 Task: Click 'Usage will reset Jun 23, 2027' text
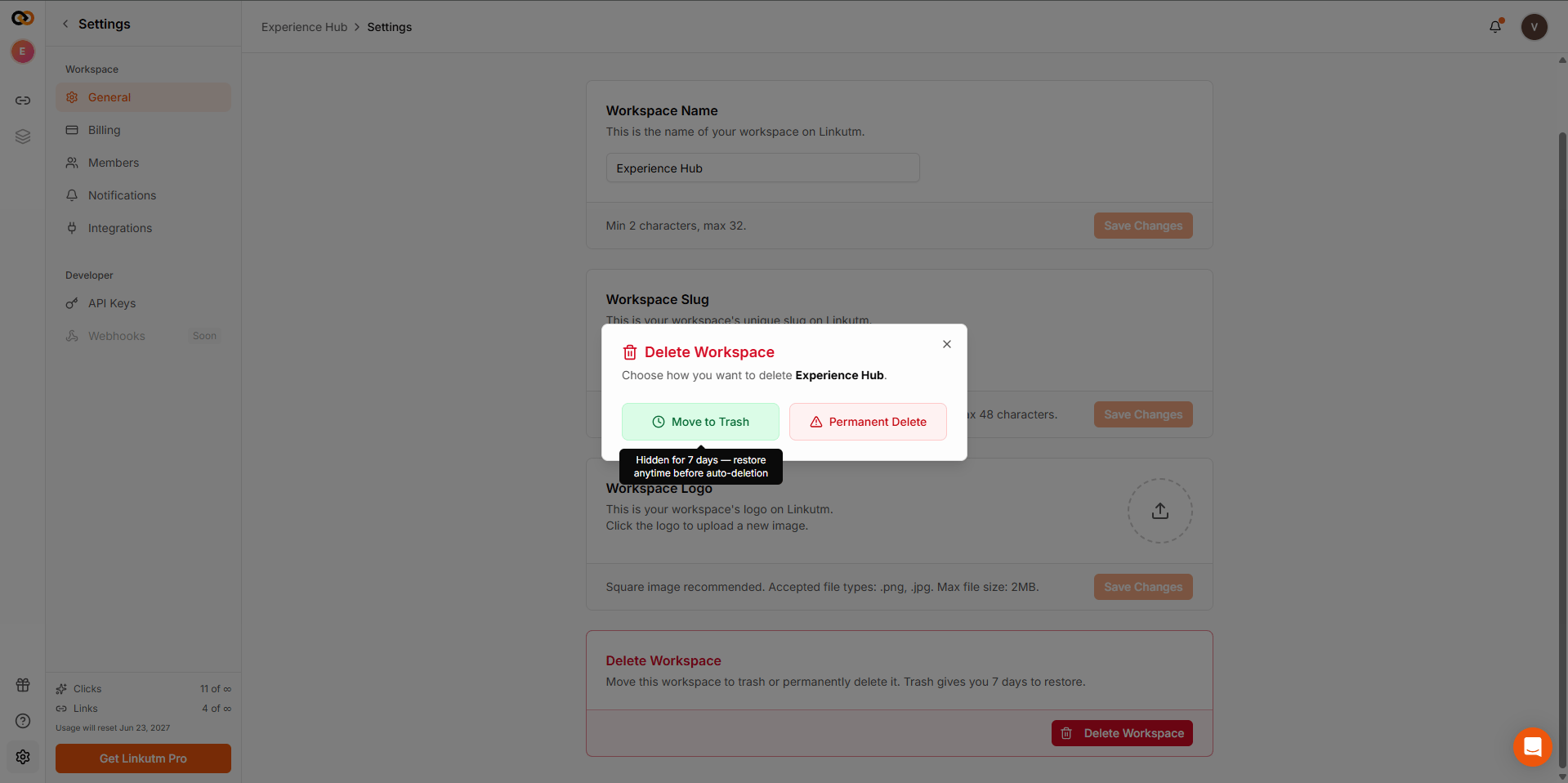click(113, 727)
